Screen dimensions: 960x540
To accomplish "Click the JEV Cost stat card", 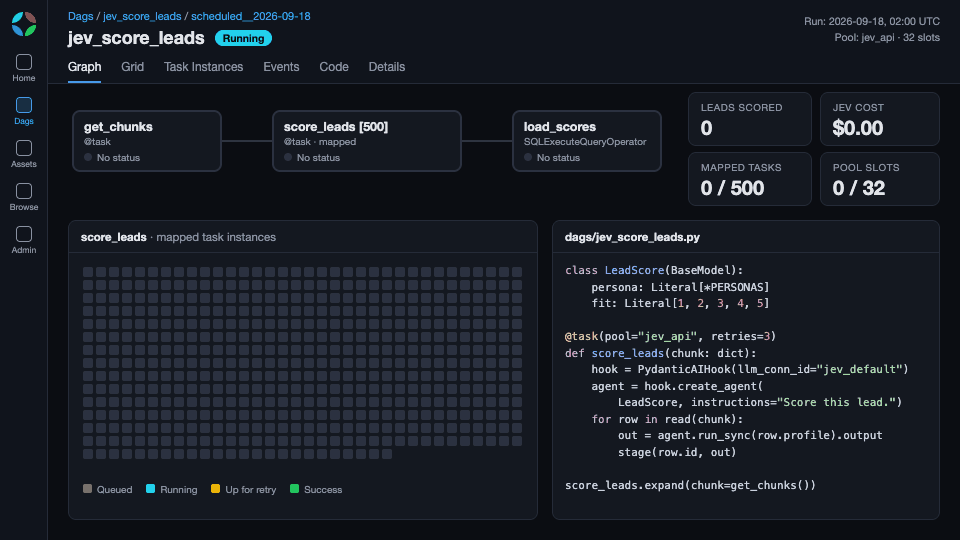I will pyautogui.click(x=880, y=119).
